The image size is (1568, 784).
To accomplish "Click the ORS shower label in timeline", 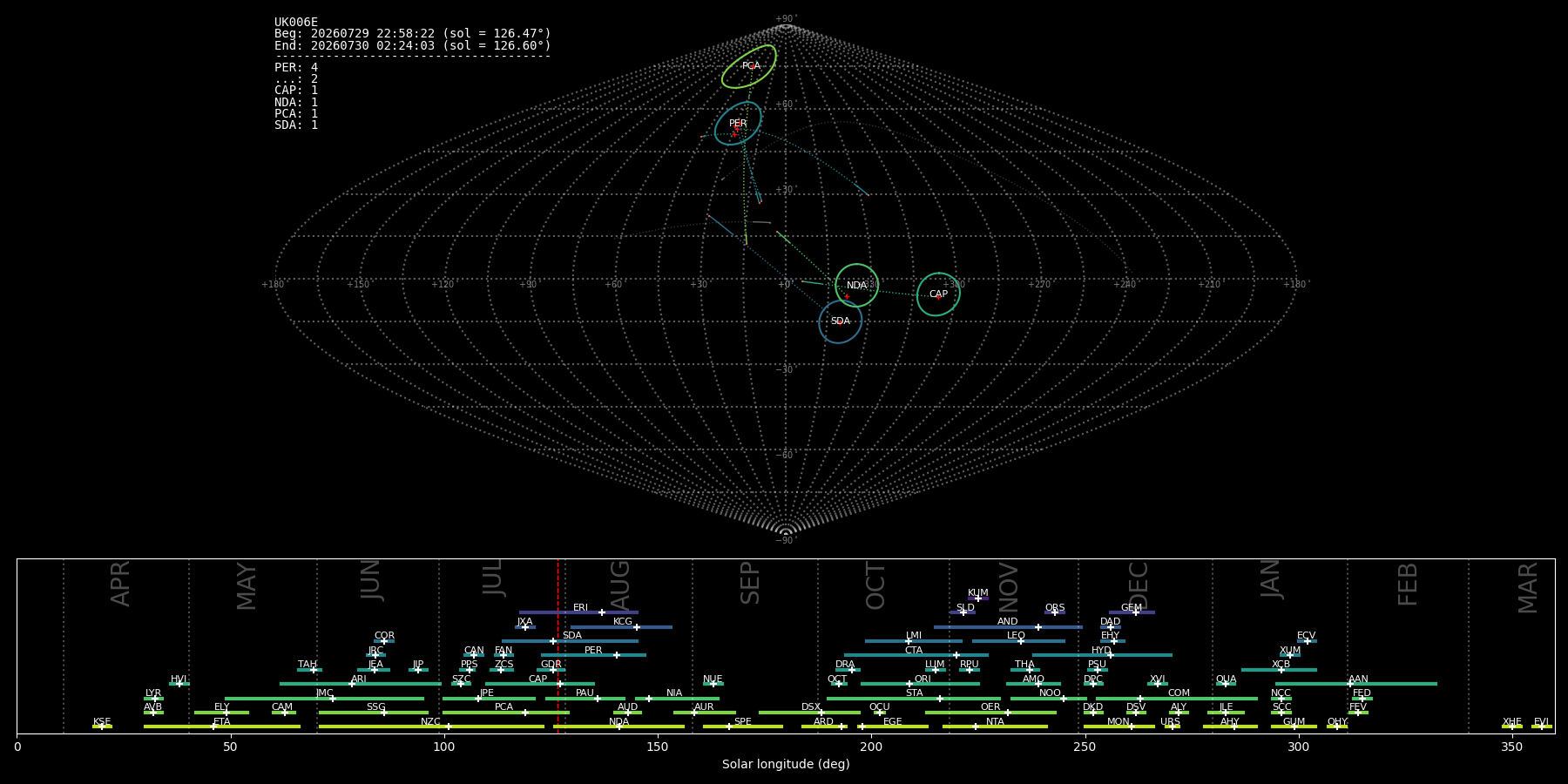I will (1055, 608).
